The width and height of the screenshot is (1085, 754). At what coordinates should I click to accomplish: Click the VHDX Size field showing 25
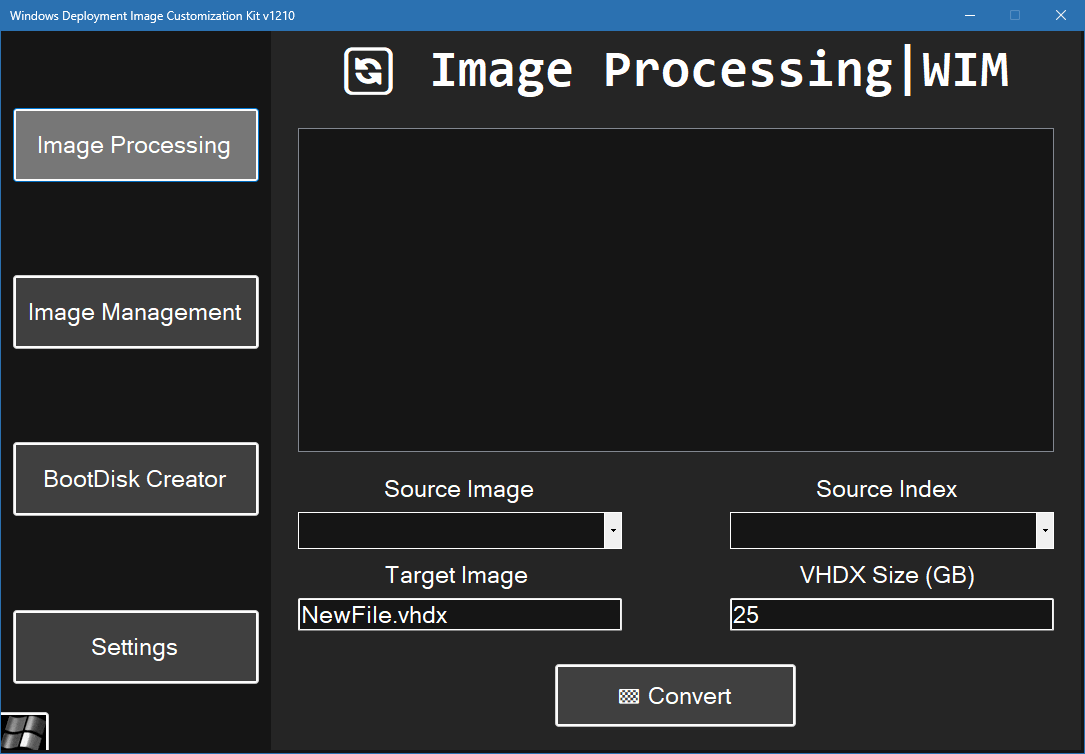(x=891, y=615)
